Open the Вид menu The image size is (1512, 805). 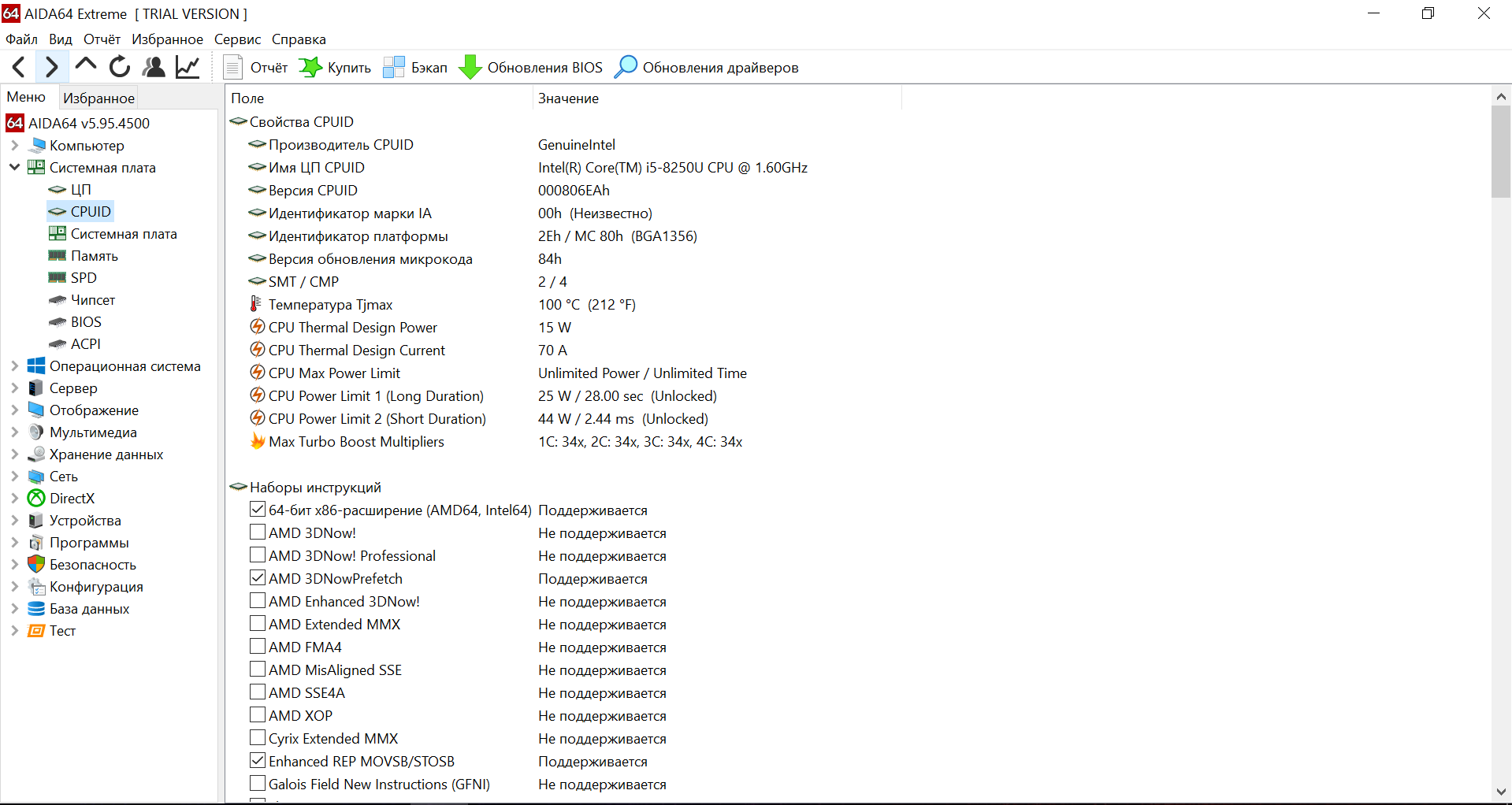pos(61,39)
